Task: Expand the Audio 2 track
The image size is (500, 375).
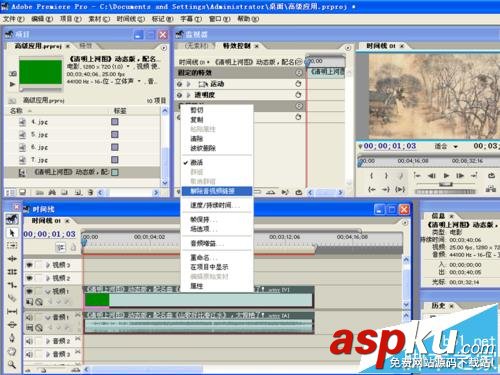Action: (48, 341)
